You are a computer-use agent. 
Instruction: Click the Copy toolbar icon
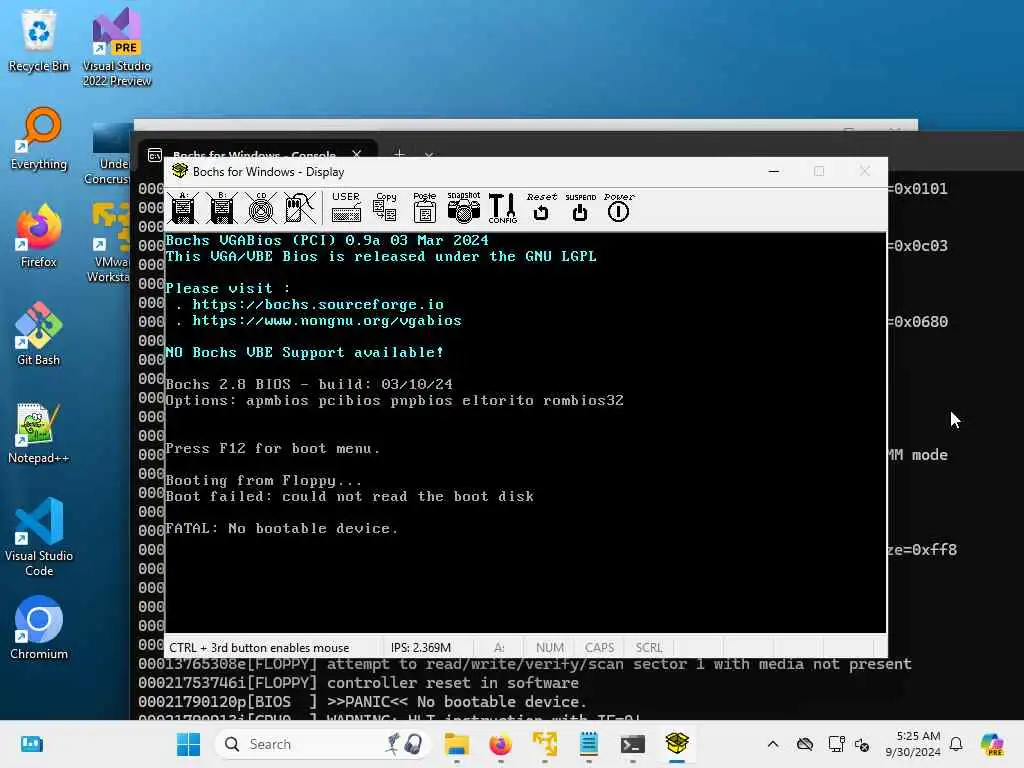coord(385,208)
